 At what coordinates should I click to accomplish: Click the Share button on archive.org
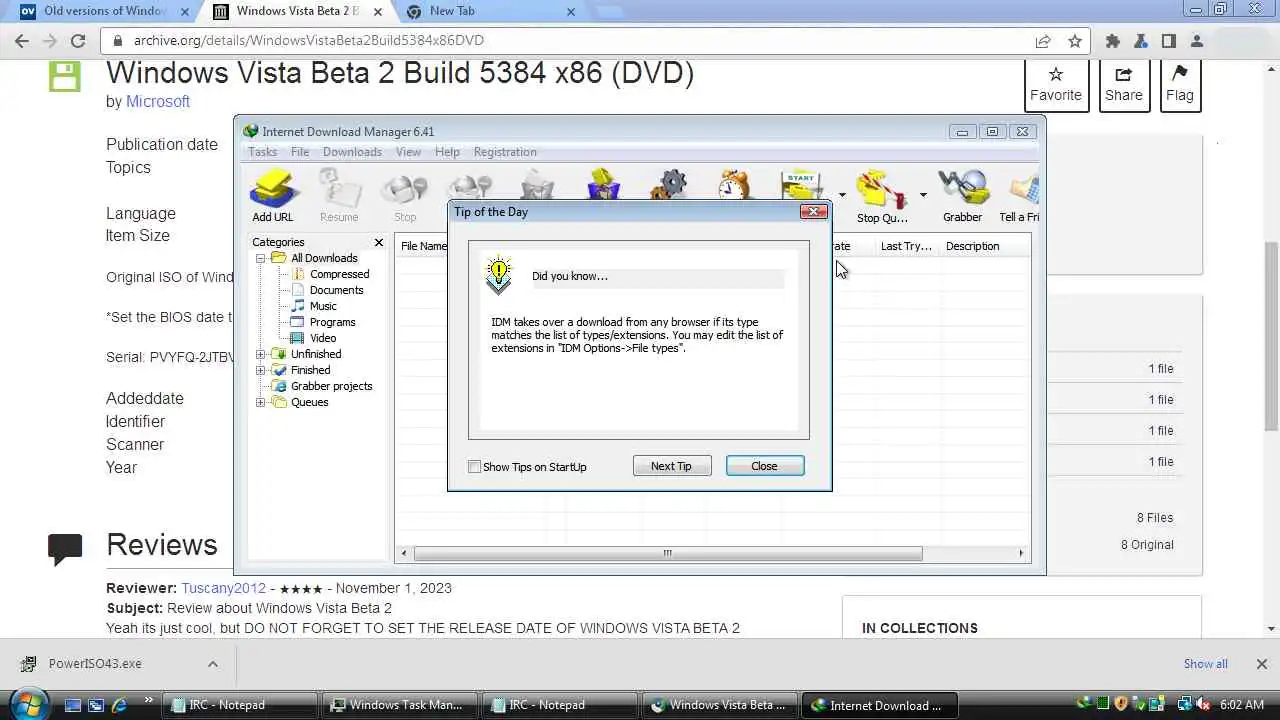(x=1123, y=84)
